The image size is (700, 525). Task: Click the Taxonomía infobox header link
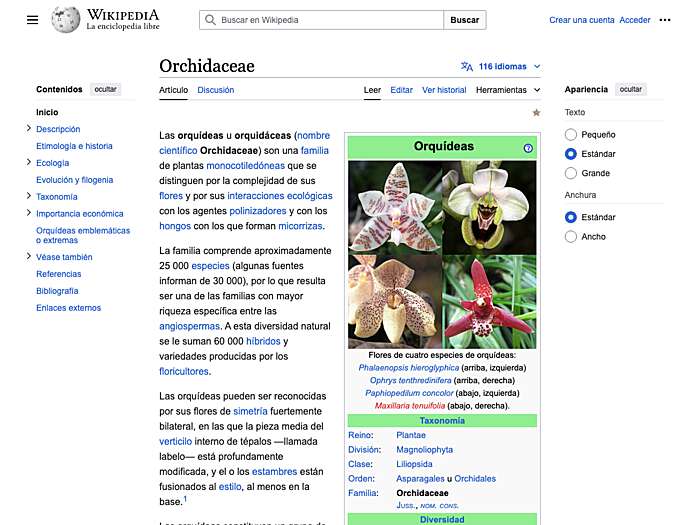(x=442, y=421)
